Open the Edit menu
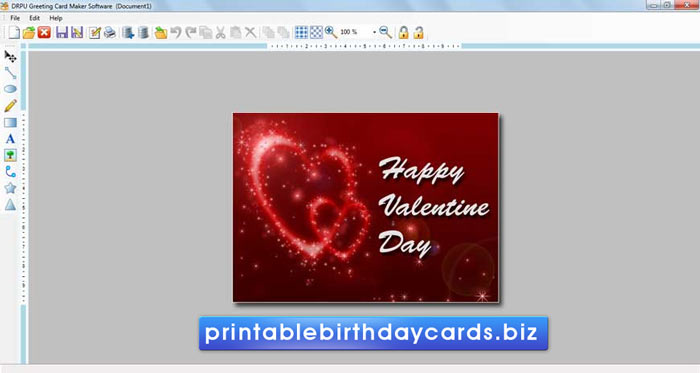 (34, 18)
